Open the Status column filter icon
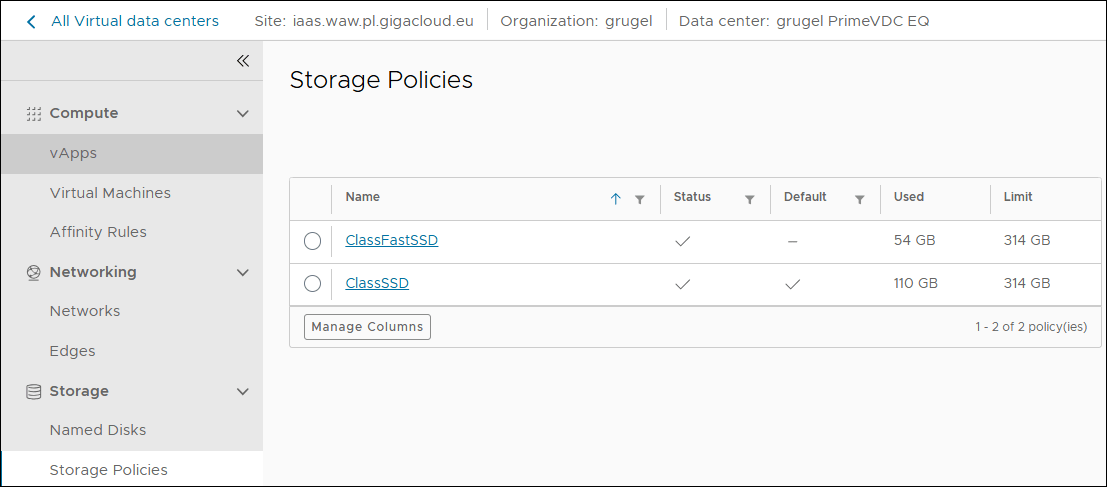 point(749,199)
